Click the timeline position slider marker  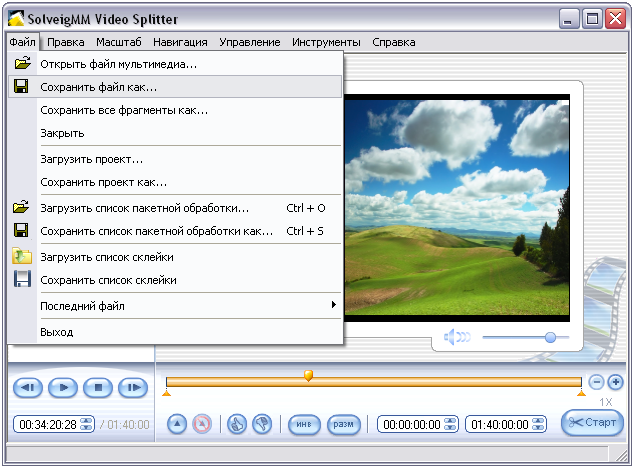(x=308, y=375)
